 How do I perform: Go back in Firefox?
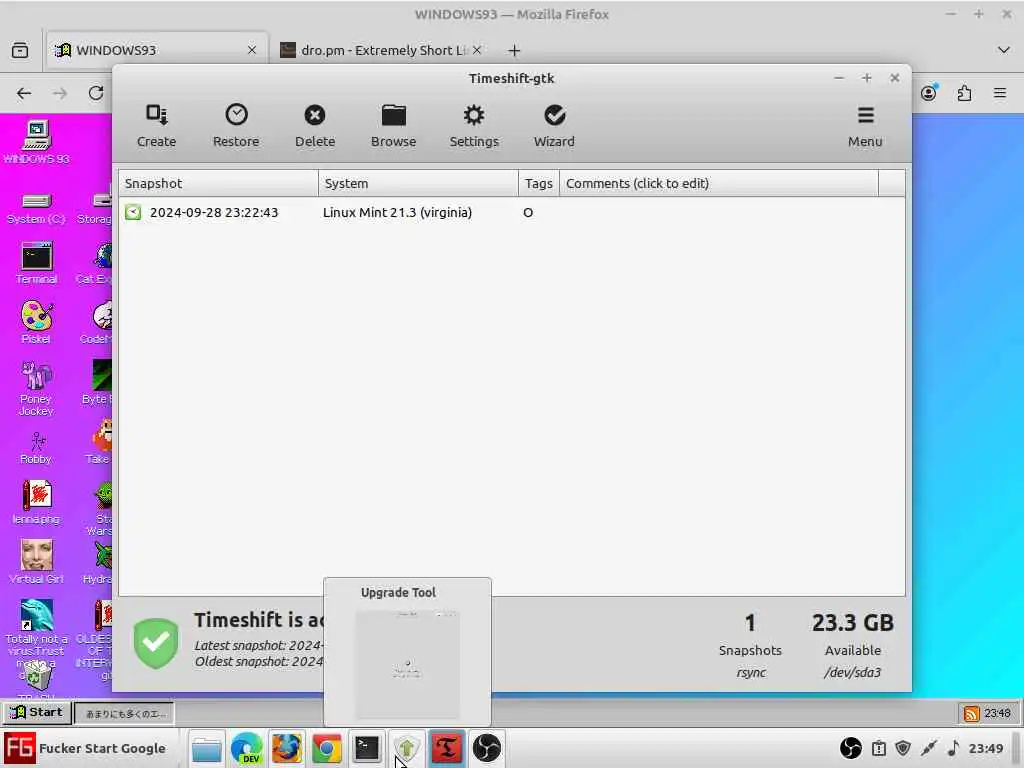24,93
